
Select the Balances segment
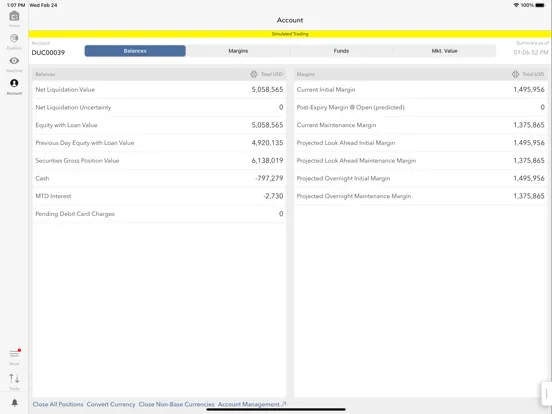tap(135, 51)
